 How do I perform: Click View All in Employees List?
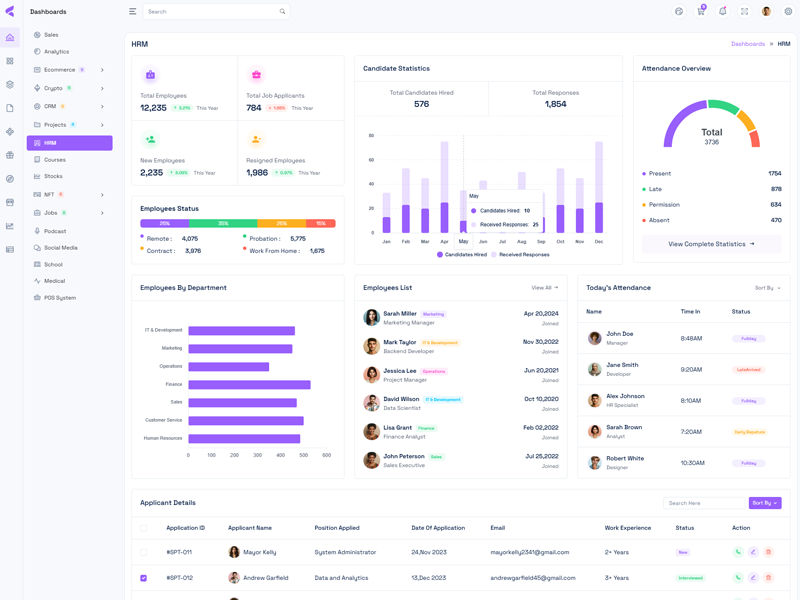pos(545,288)
